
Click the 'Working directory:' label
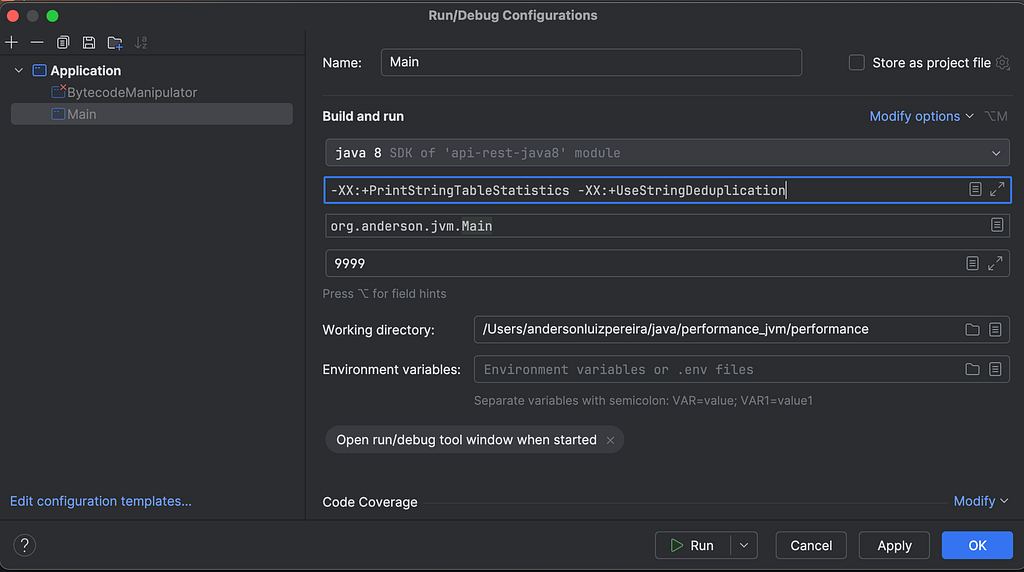(x=378, y=330)
